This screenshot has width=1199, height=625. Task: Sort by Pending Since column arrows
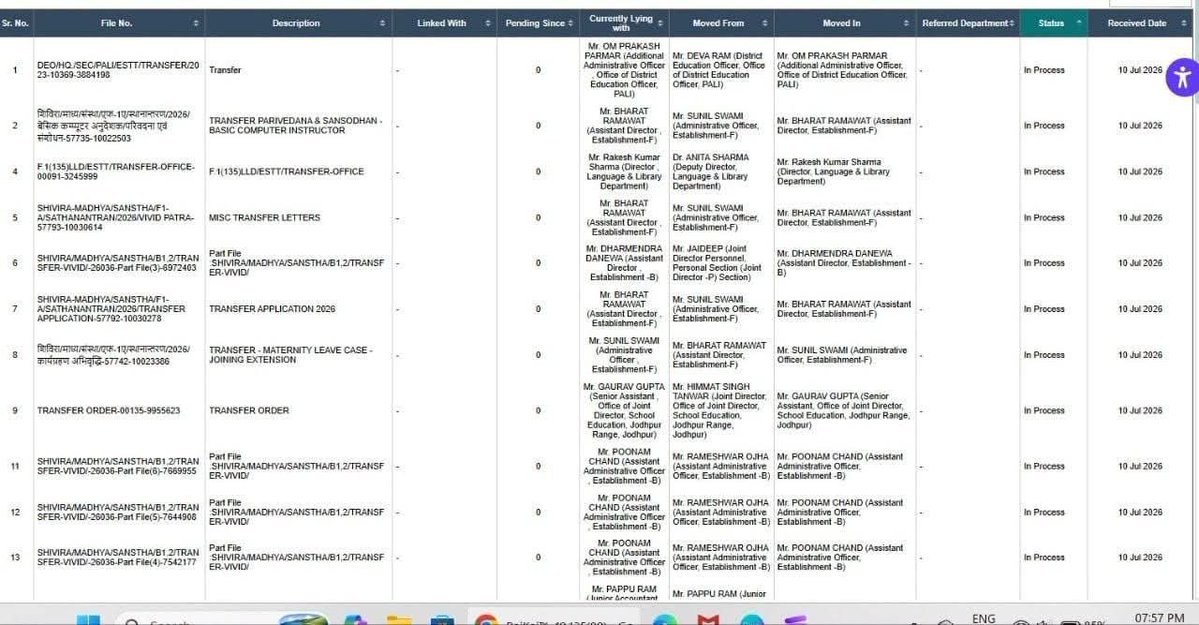coord(570,24)
